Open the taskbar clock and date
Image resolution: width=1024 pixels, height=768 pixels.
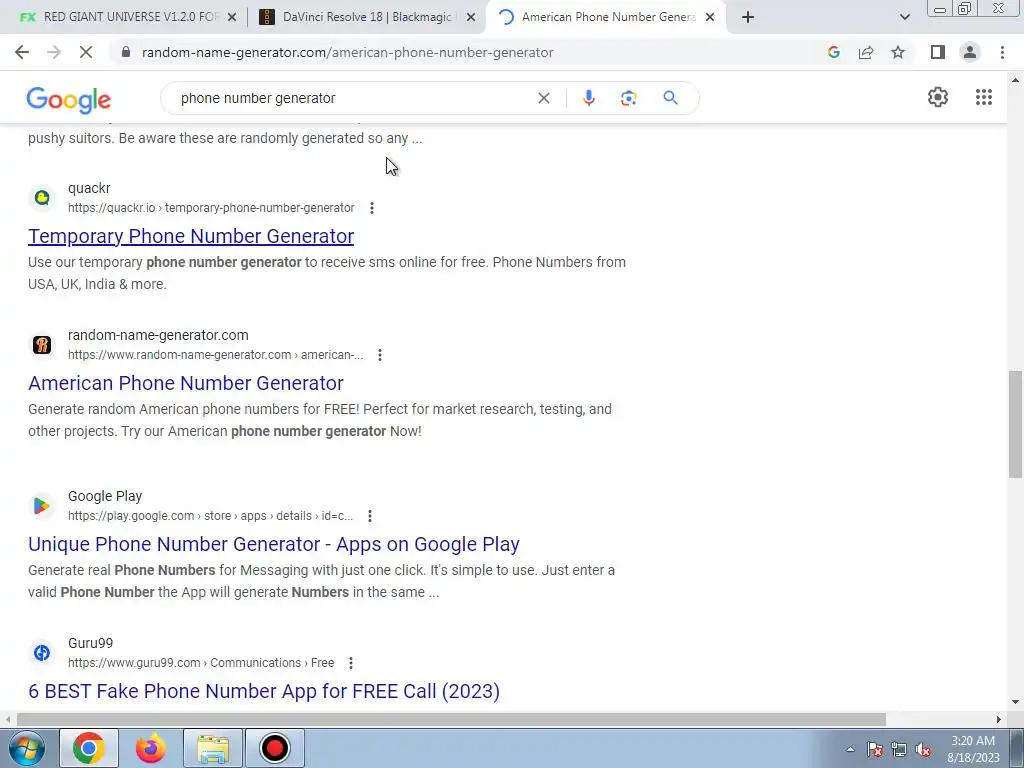973,749
